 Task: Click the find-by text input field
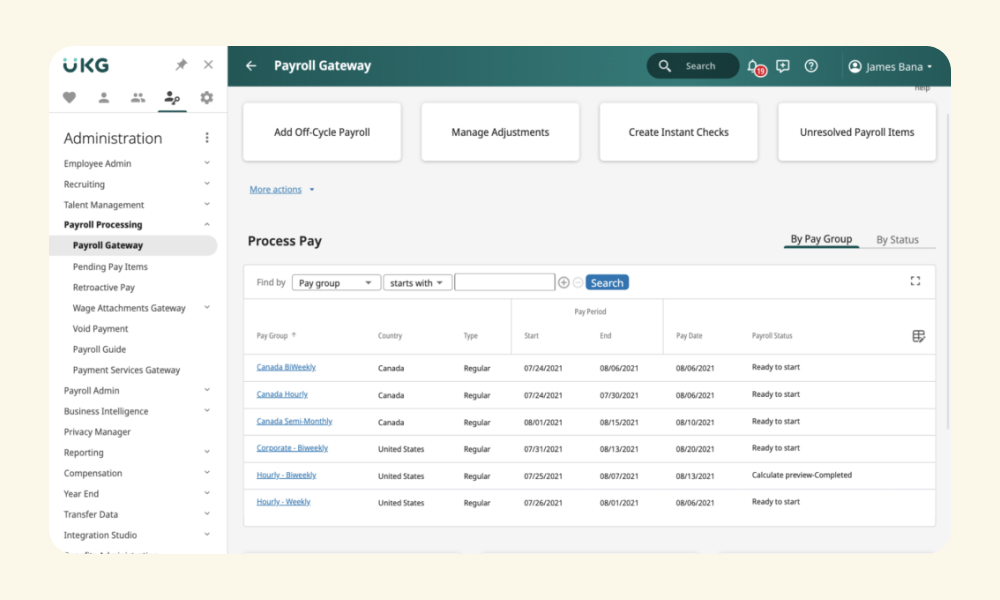(x=504, y=282)
